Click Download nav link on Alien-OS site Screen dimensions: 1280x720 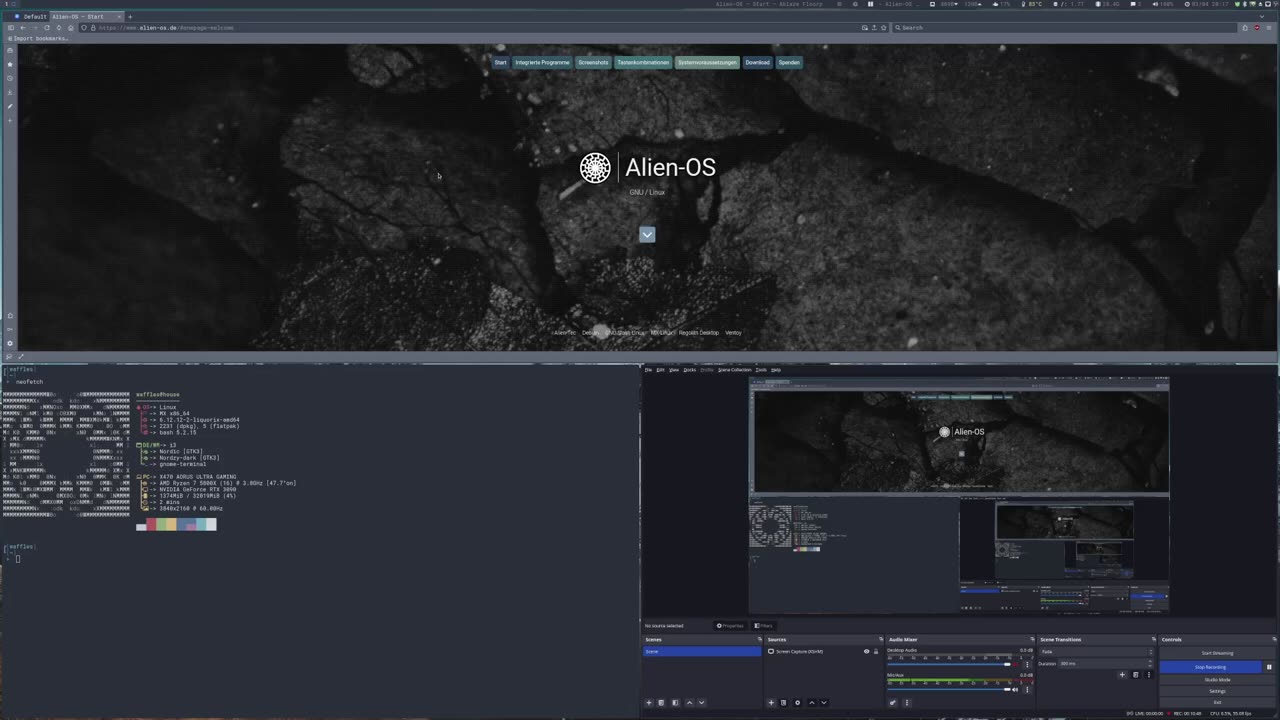click(757, 62)
